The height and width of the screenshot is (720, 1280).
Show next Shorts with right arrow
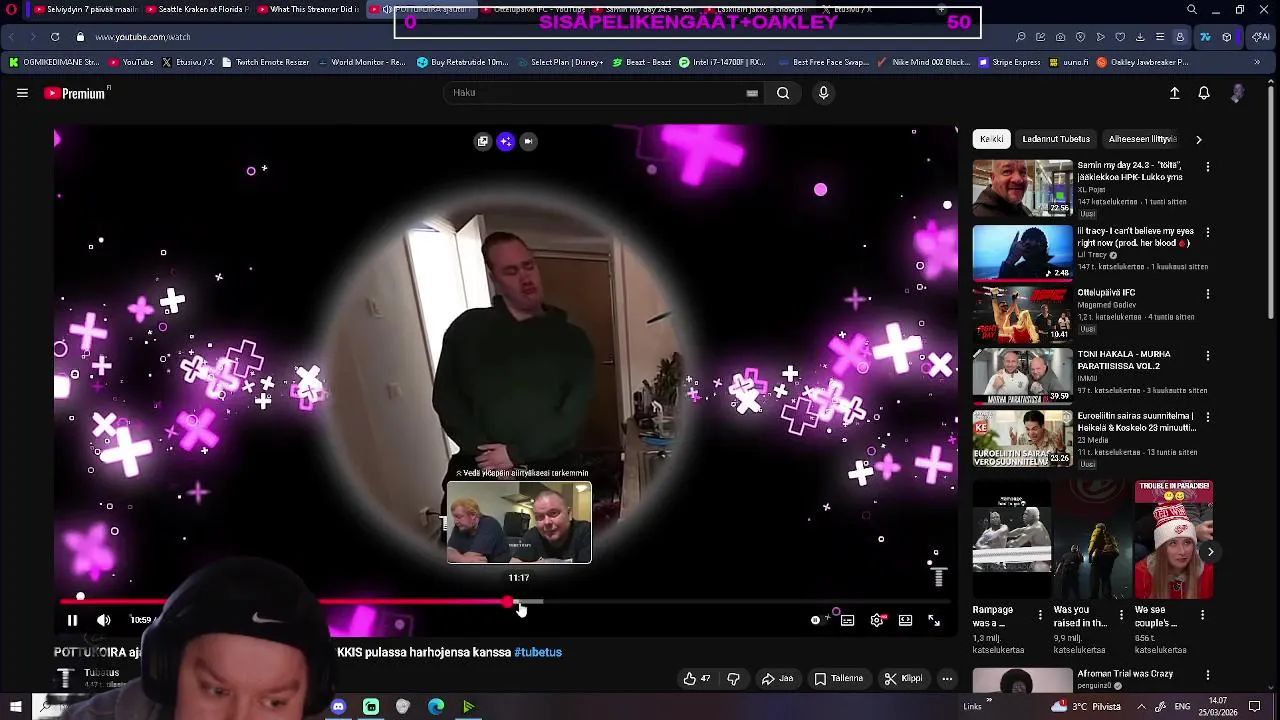click(1210, 552)
